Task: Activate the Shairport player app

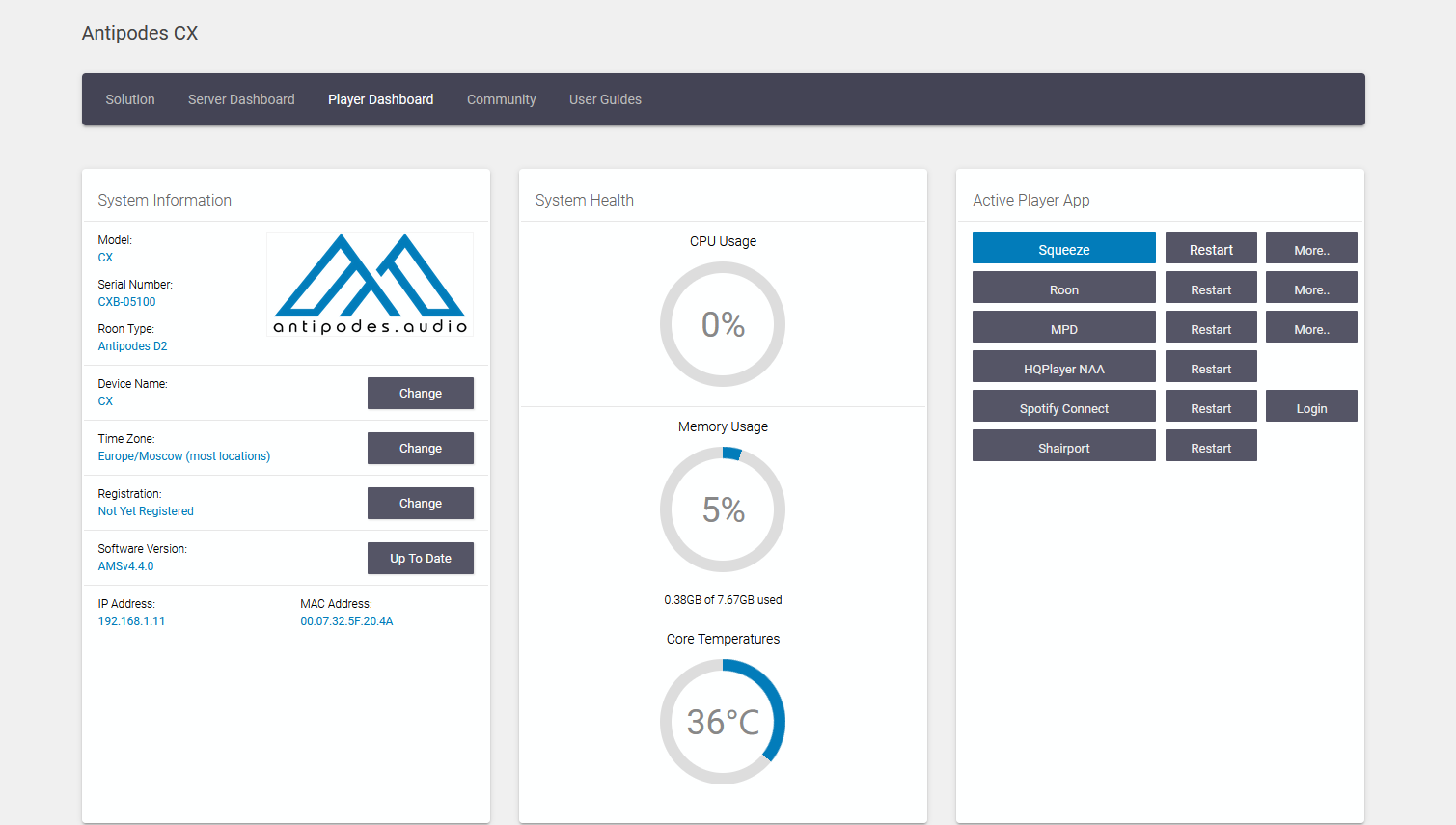Action: pos(1064,446)
